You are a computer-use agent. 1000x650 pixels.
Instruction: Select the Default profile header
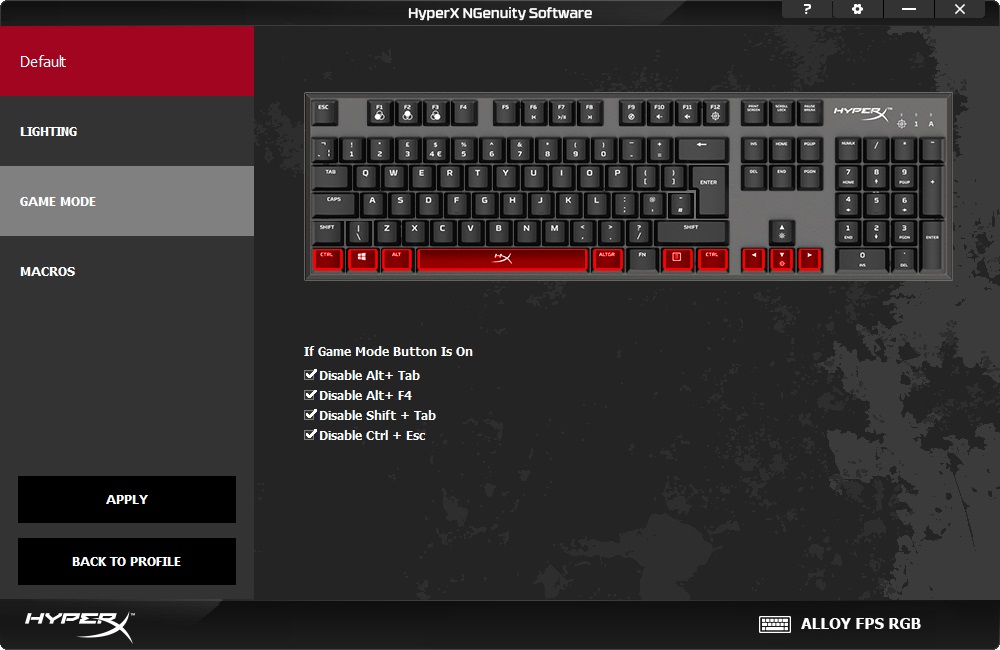127,61
